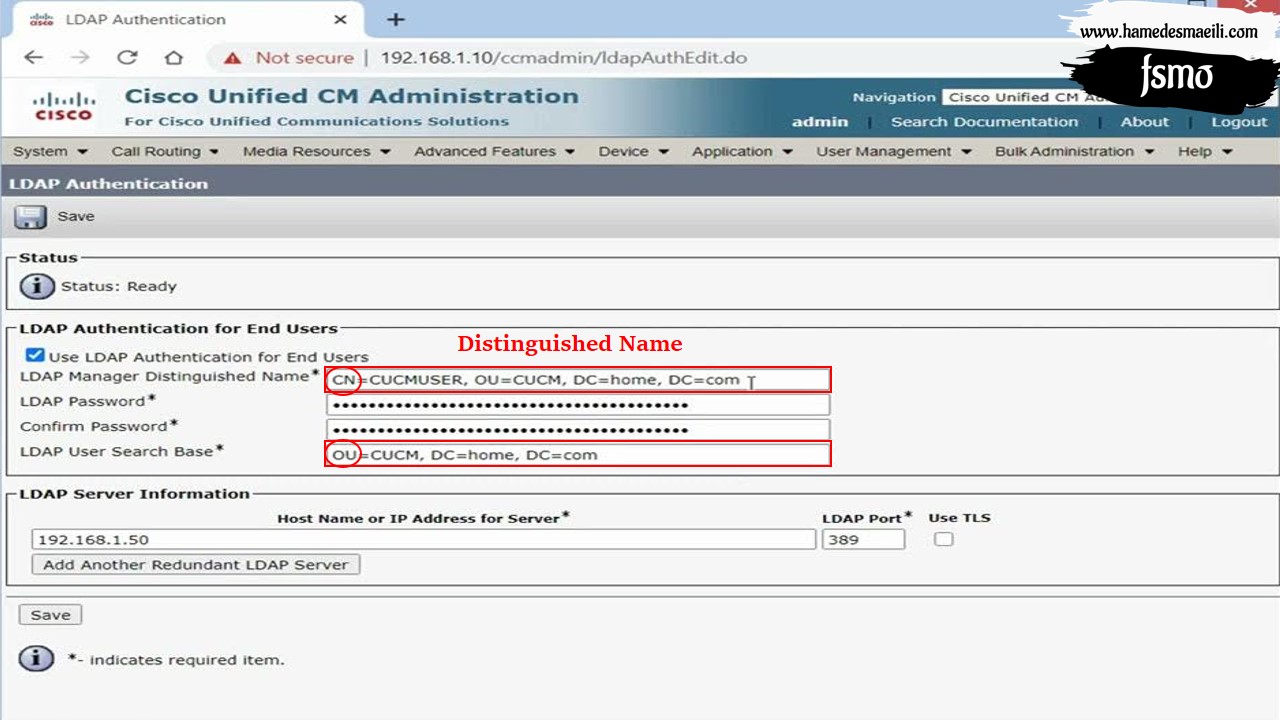Click the LDAP User Search Base field
This screenshot has width=1280, height=720.
(578, 454)
